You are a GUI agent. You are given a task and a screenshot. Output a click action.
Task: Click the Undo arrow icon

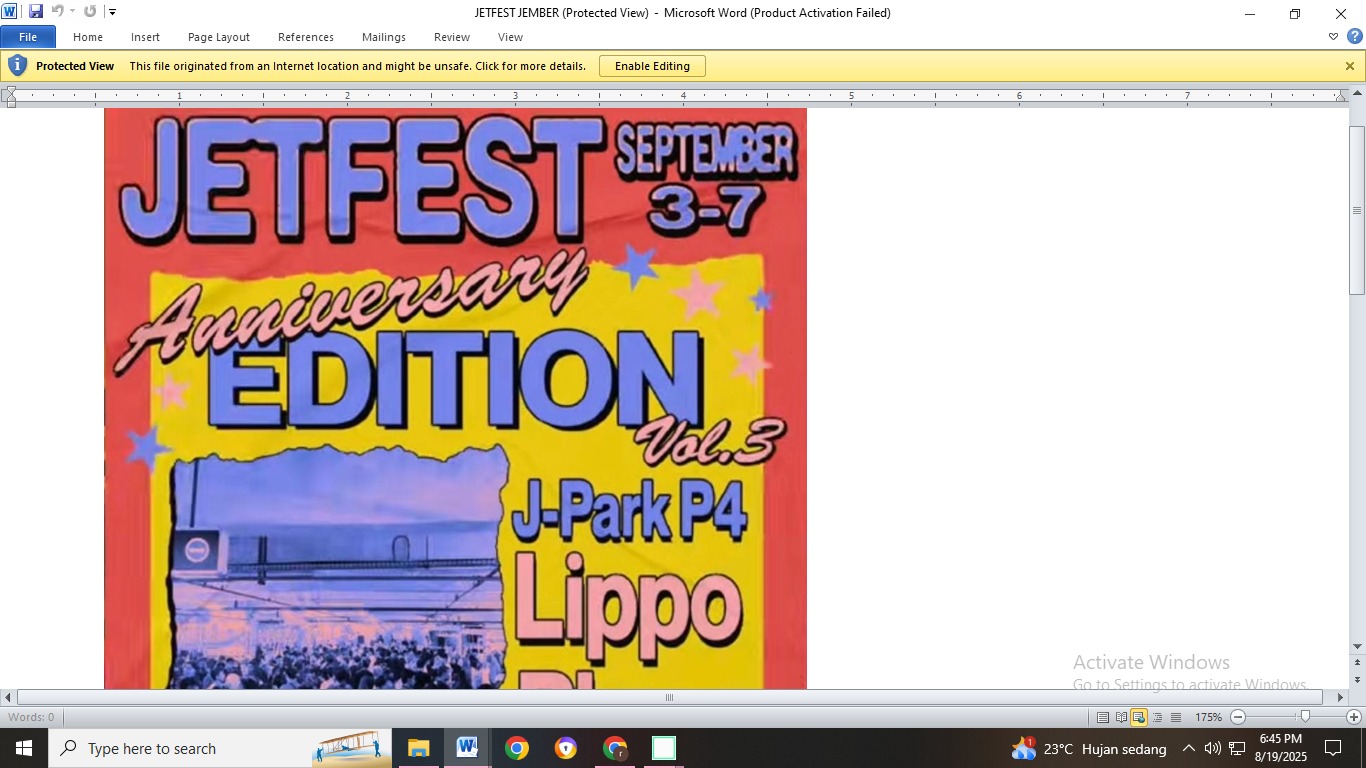(57, 12)
